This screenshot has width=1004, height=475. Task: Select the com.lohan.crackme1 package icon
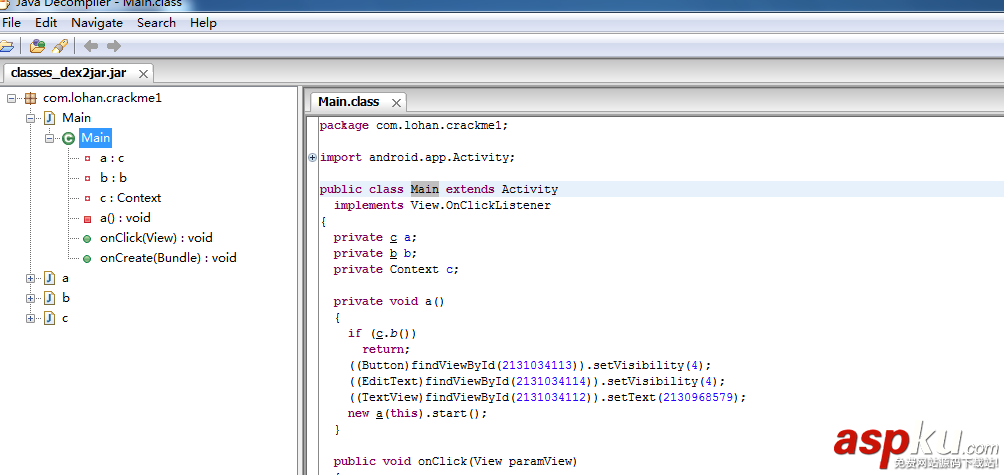30,98
